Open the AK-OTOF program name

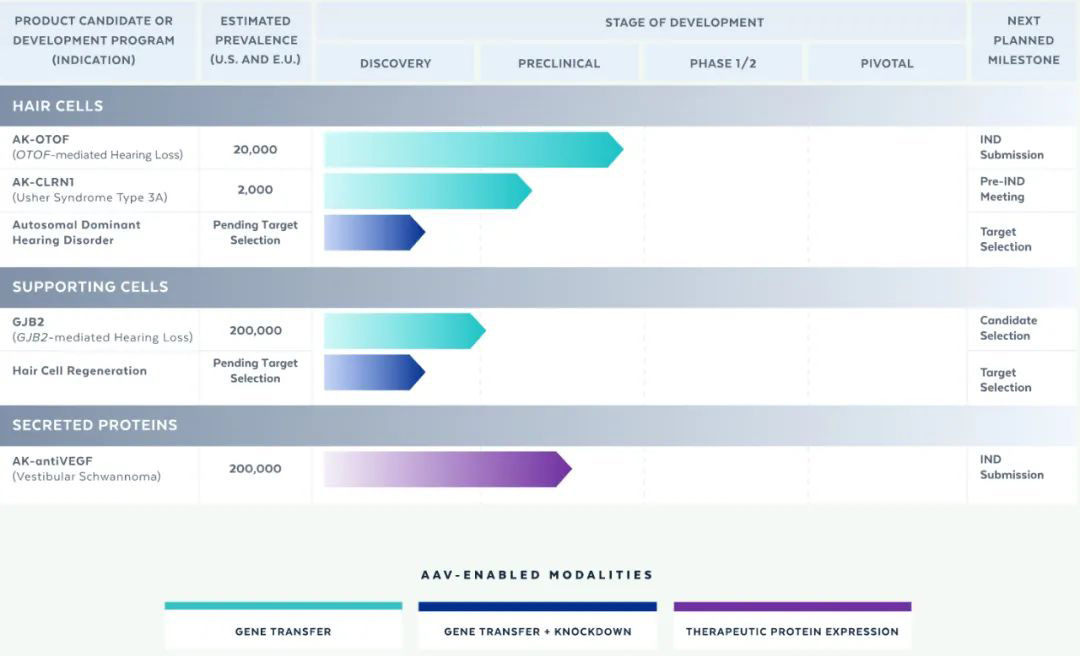pyautogui.click(x=41, y=140)
